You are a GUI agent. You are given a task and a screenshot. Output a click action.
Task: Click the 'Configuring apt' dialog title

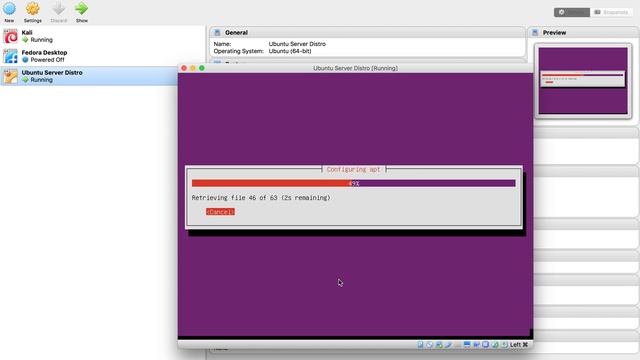coord(353,169)
